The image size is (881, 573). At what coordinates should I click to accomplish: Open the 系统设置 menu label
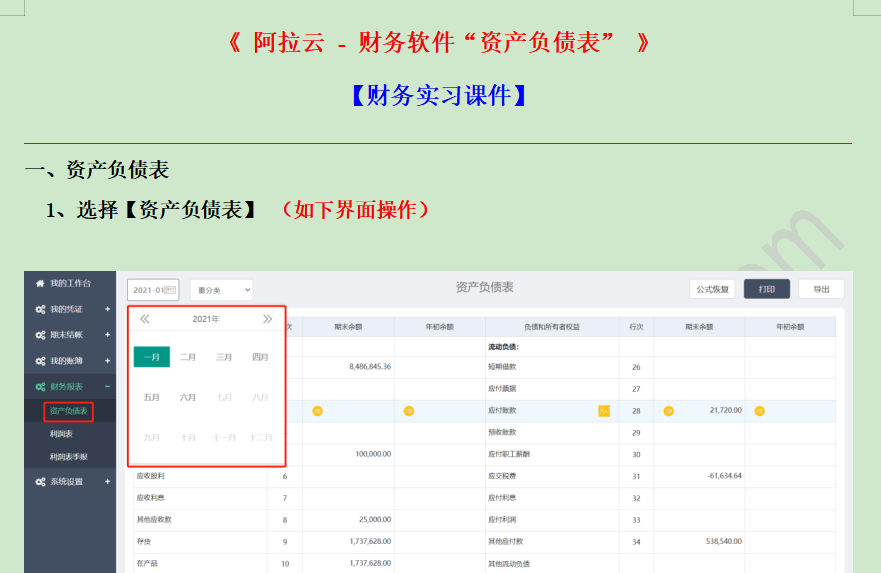(66, 481)
